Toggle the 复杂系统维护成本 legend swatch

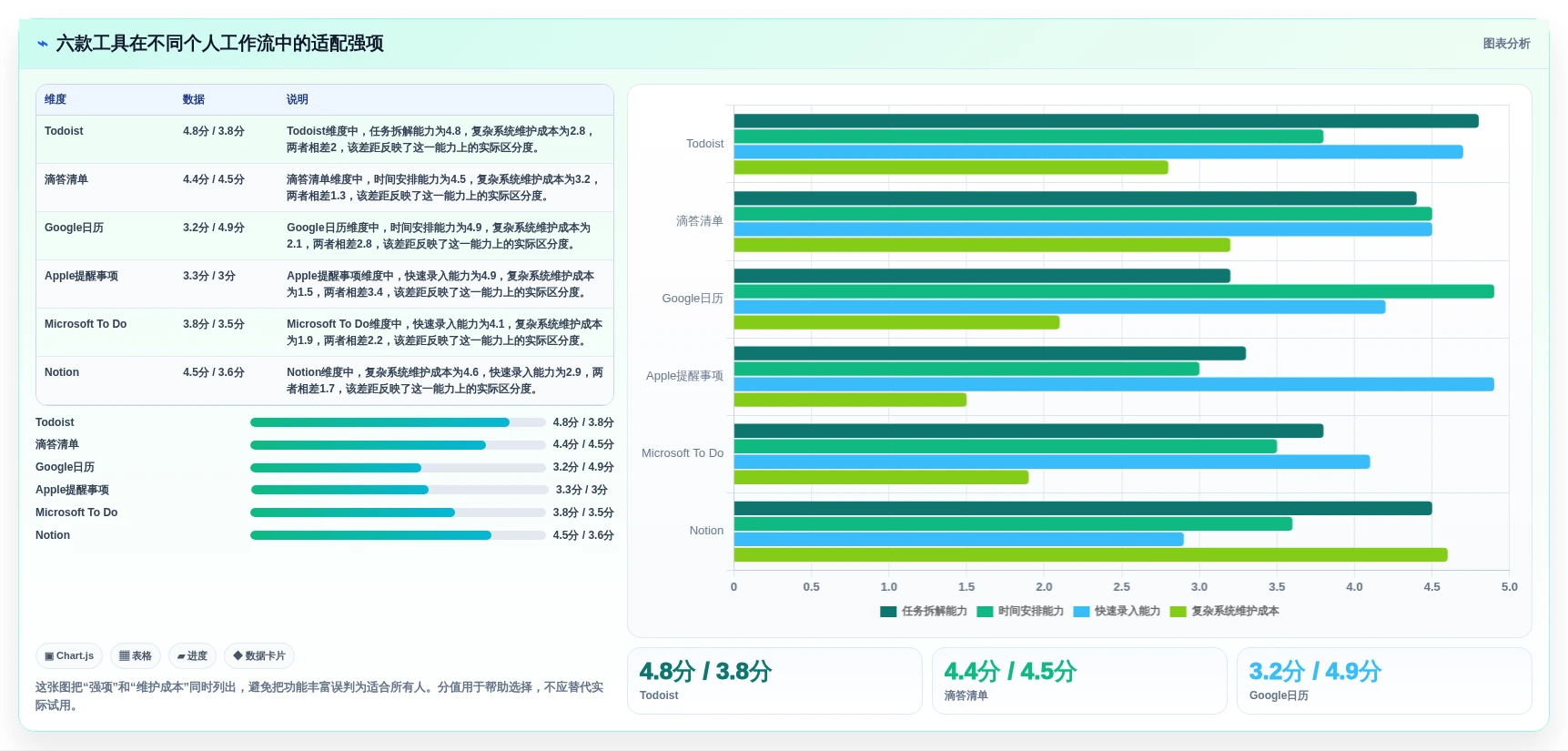[1179, 612]
